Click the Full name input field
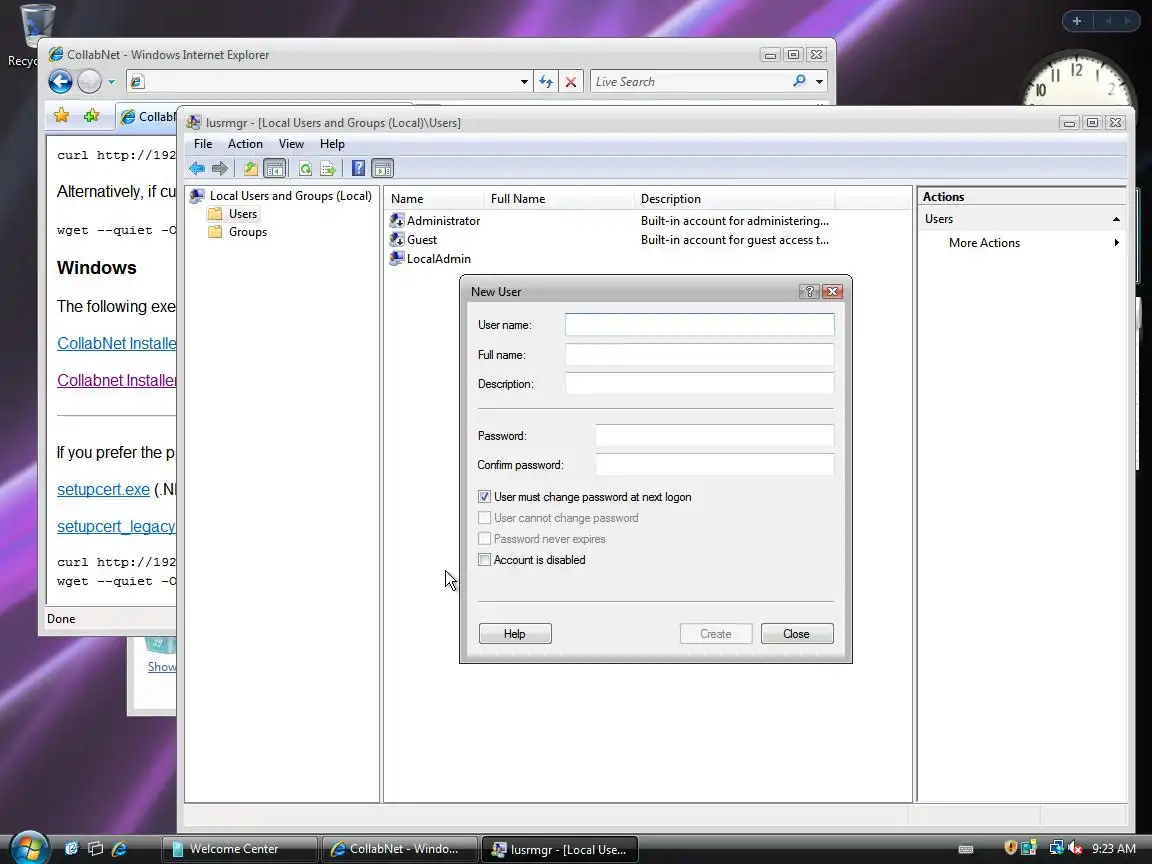Screen dimensions: 1152x864 click(x=699, y=354)
